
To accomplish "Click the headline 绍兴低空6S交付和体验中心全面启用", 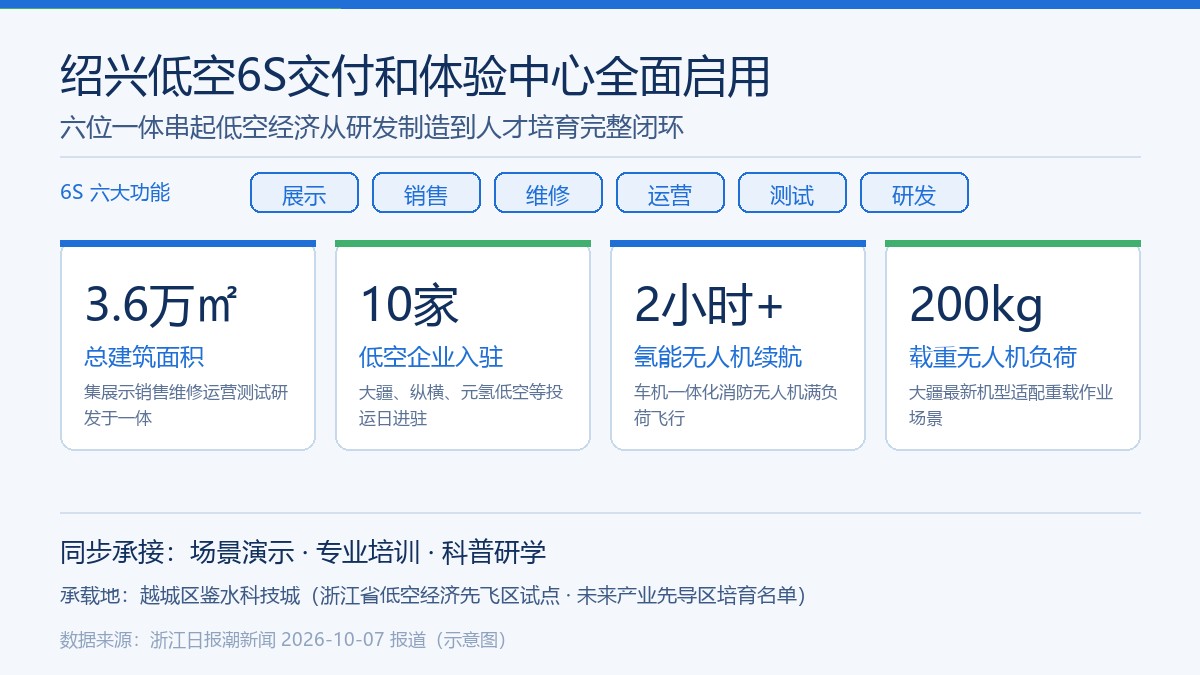I will 415,76.
